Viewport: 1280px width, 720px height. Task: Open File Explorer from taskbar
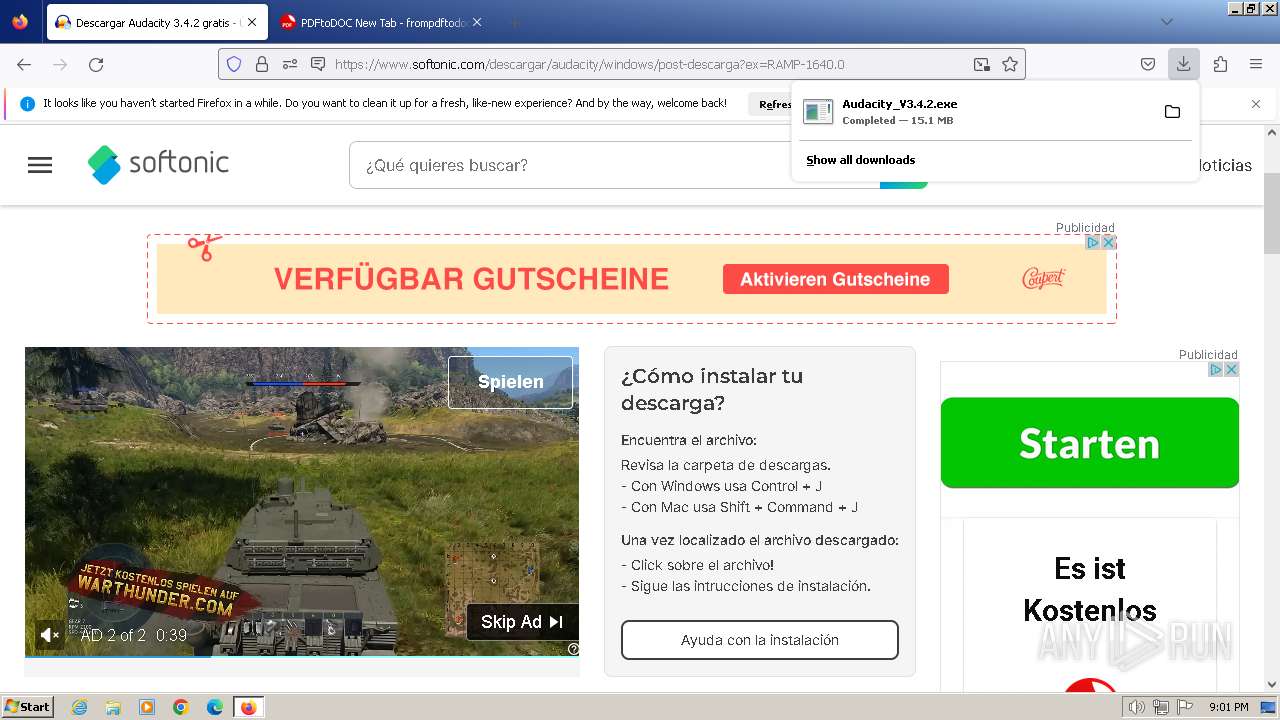pos(113,707)
